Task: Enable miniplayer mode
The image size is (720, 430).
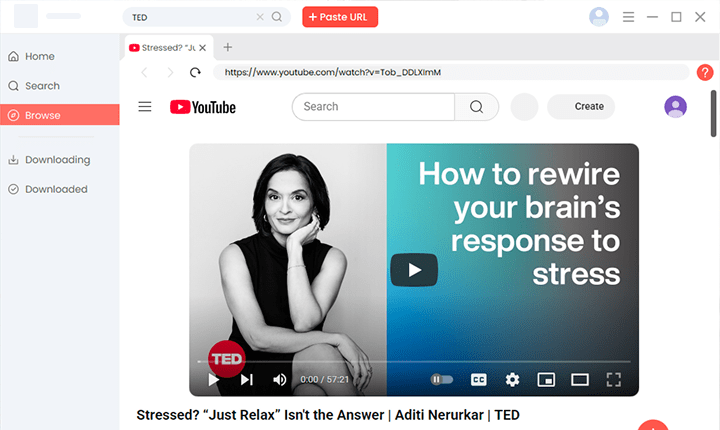Action: (546, 379)
